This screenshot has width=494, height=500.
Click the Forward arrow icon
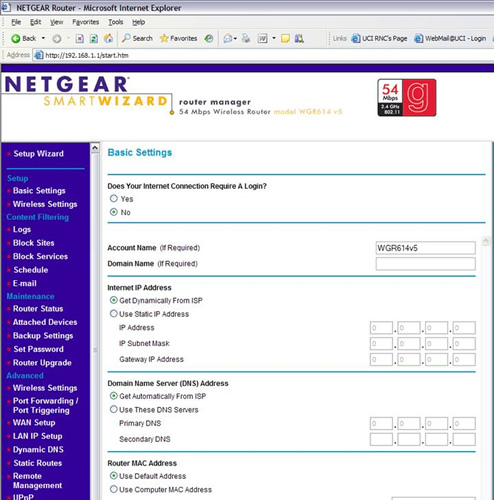[57, 39]
